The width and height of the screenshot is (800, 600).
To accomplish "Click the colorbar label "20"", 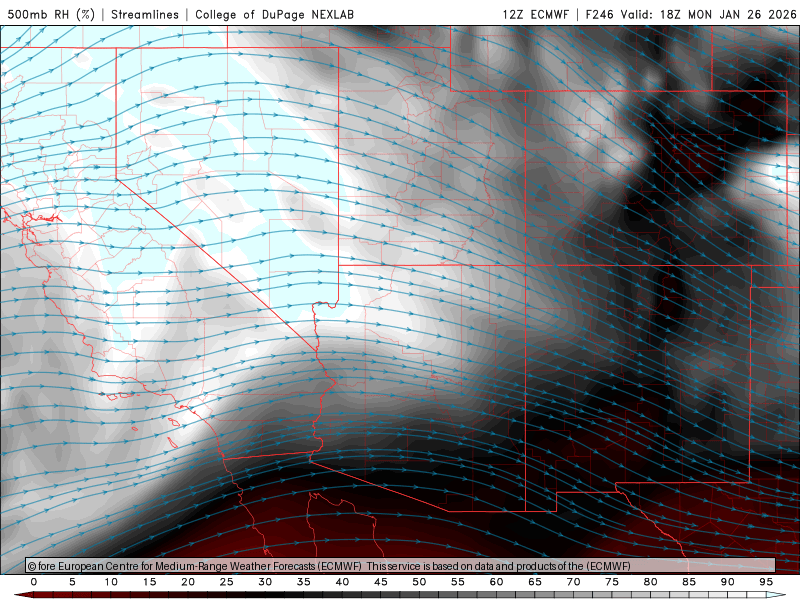I will point(188,582).
